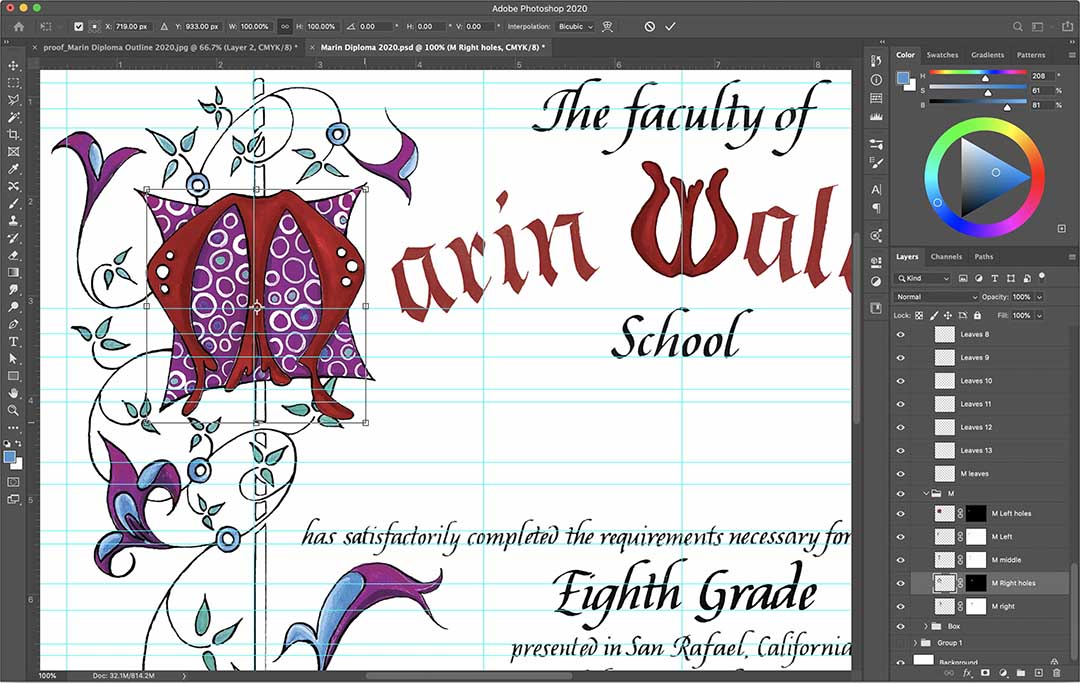Switch to the Gradients tab
The height and width of the screenshot is (683, 1080).
[988, 55]
